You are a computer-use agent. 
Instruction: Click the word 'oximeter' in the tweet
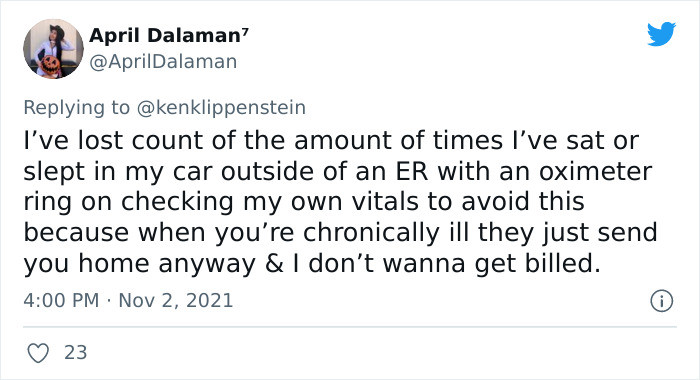(x=595, y=171)
